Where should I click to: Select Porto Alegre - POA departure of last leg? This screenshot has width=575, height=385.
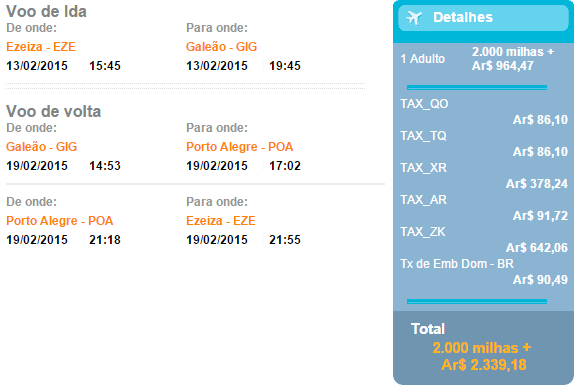tap(59, 221)
